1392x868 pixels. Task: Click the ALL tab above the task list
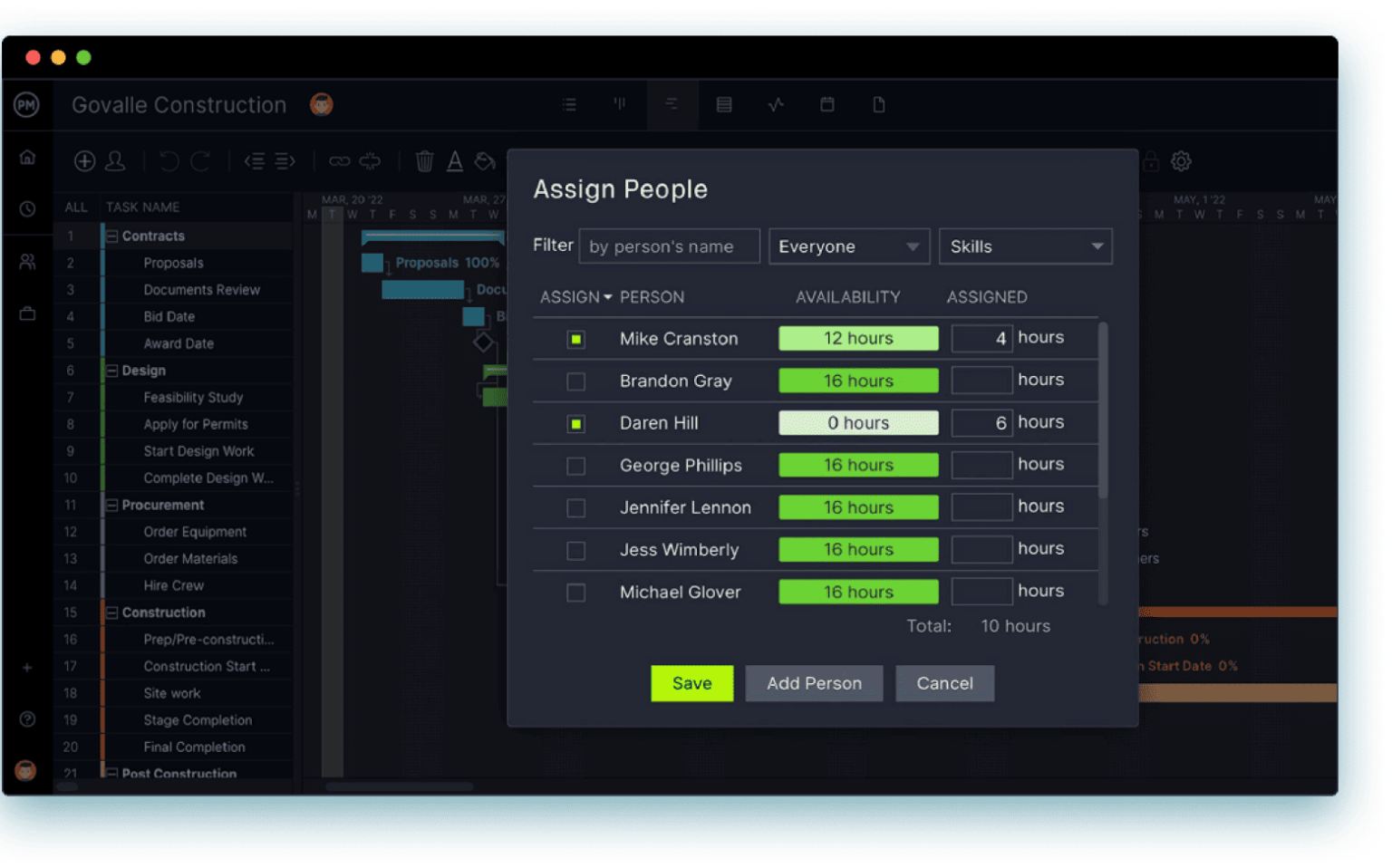(76, 207)
